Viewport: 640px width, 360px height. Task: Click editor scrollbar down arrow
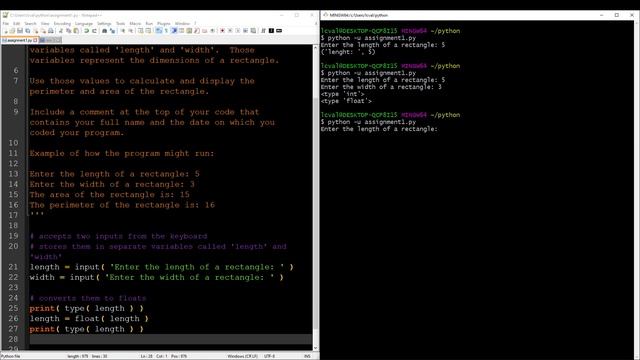[316, 348]
